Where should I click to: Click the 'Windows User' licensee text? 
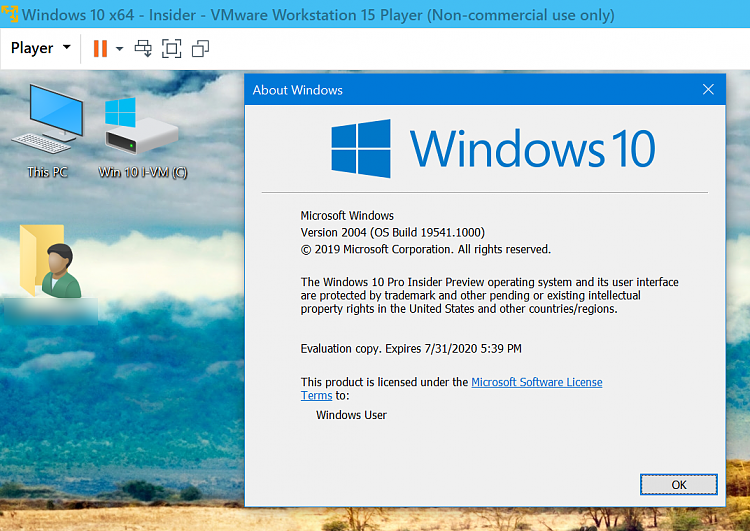coord(351,415)
